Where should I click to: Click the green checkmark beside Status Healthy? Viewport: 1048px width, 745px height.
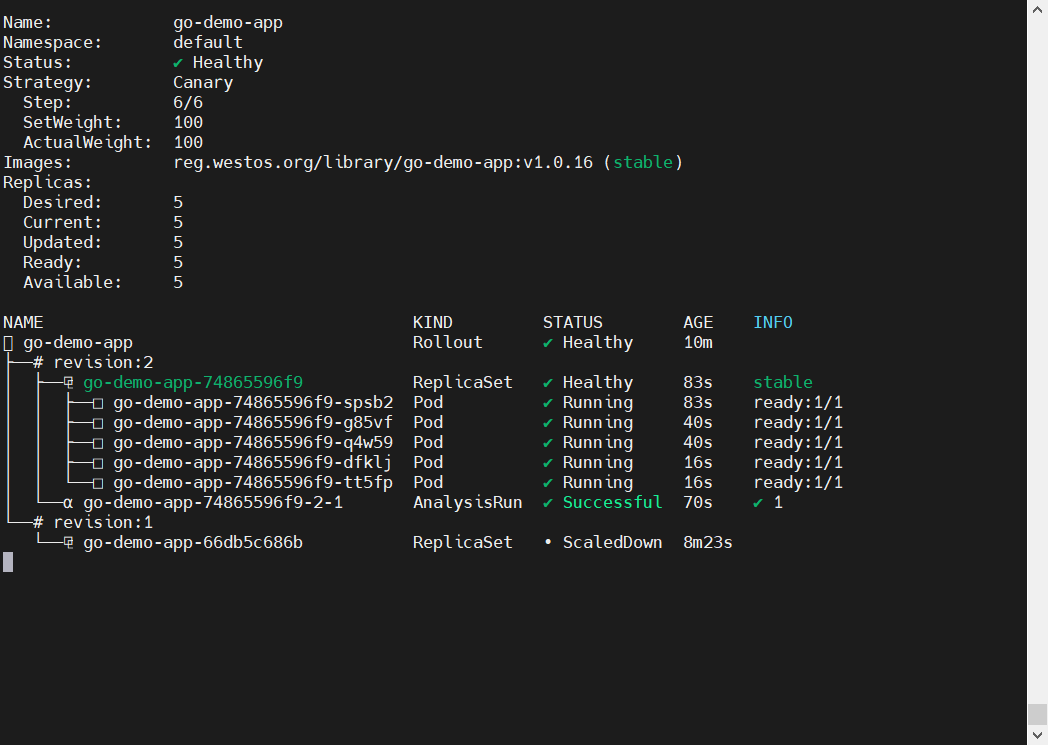click(x=178, y=63)
